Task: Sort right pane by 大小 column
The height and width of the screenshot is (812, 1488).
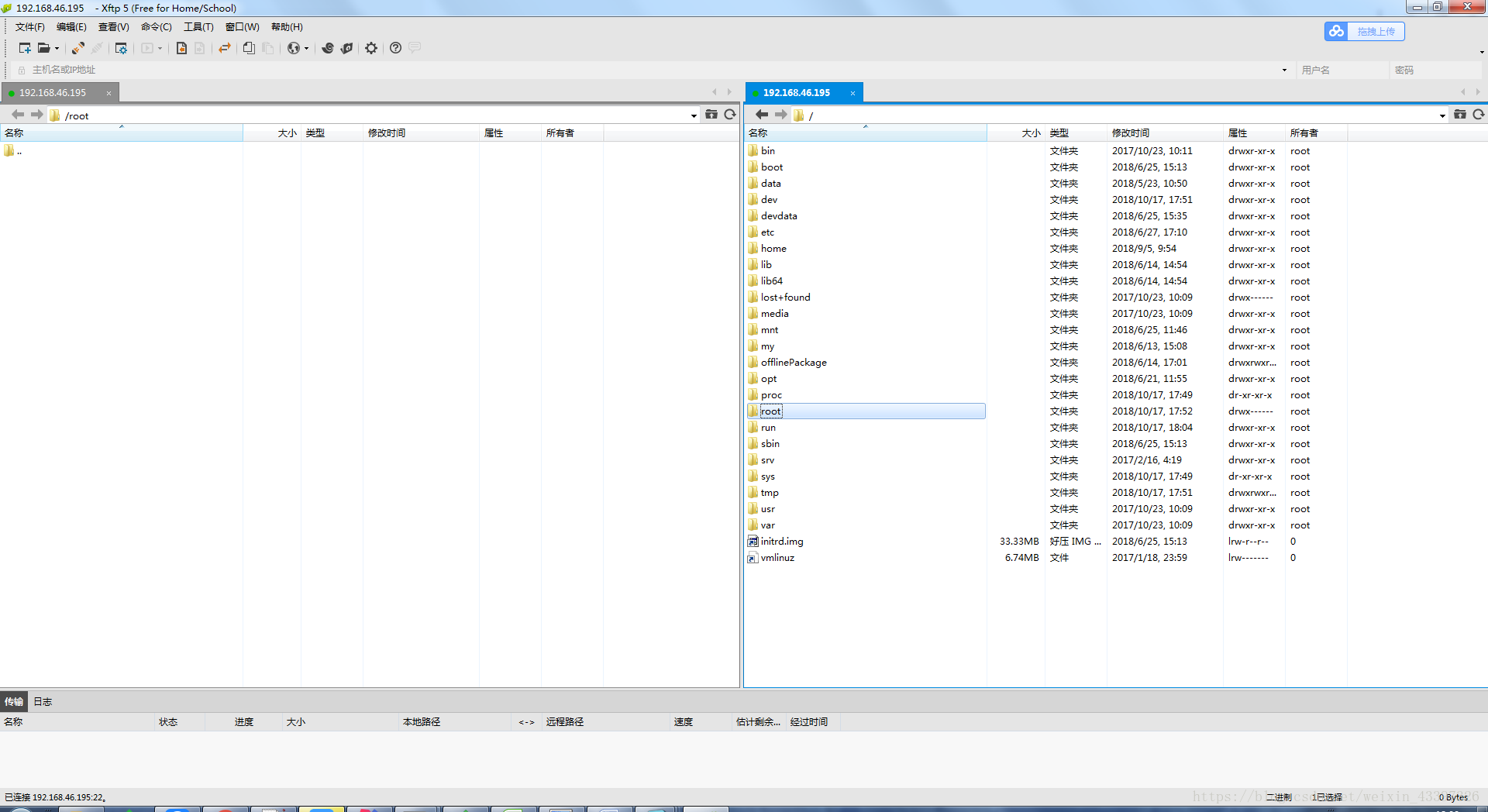Action: click(1016, 133)
